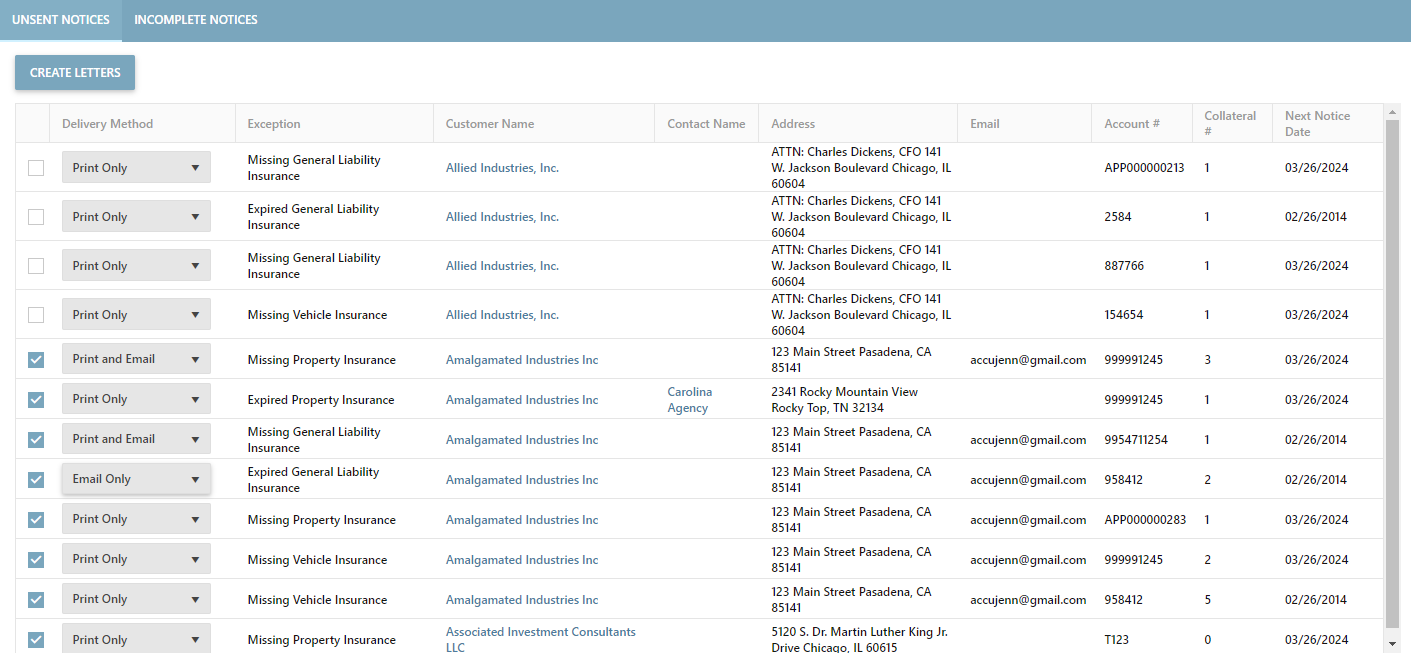Tick the Missing Vehicle Insurance row for account 154654
Image resolution: width=1411 pixels, height=672 pixels.
pos(36,315)
